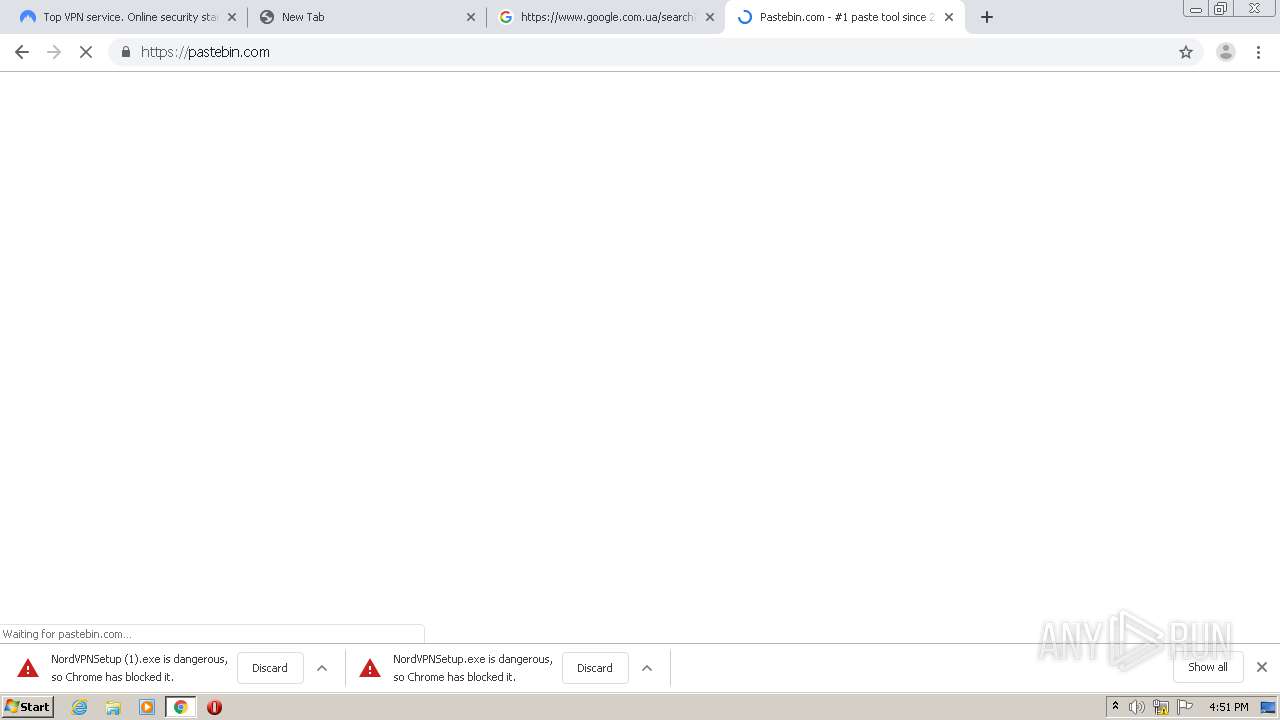The image size is (1280, 720).
Task: Click the show desktop tray icon
Action: coord(1268,707)
